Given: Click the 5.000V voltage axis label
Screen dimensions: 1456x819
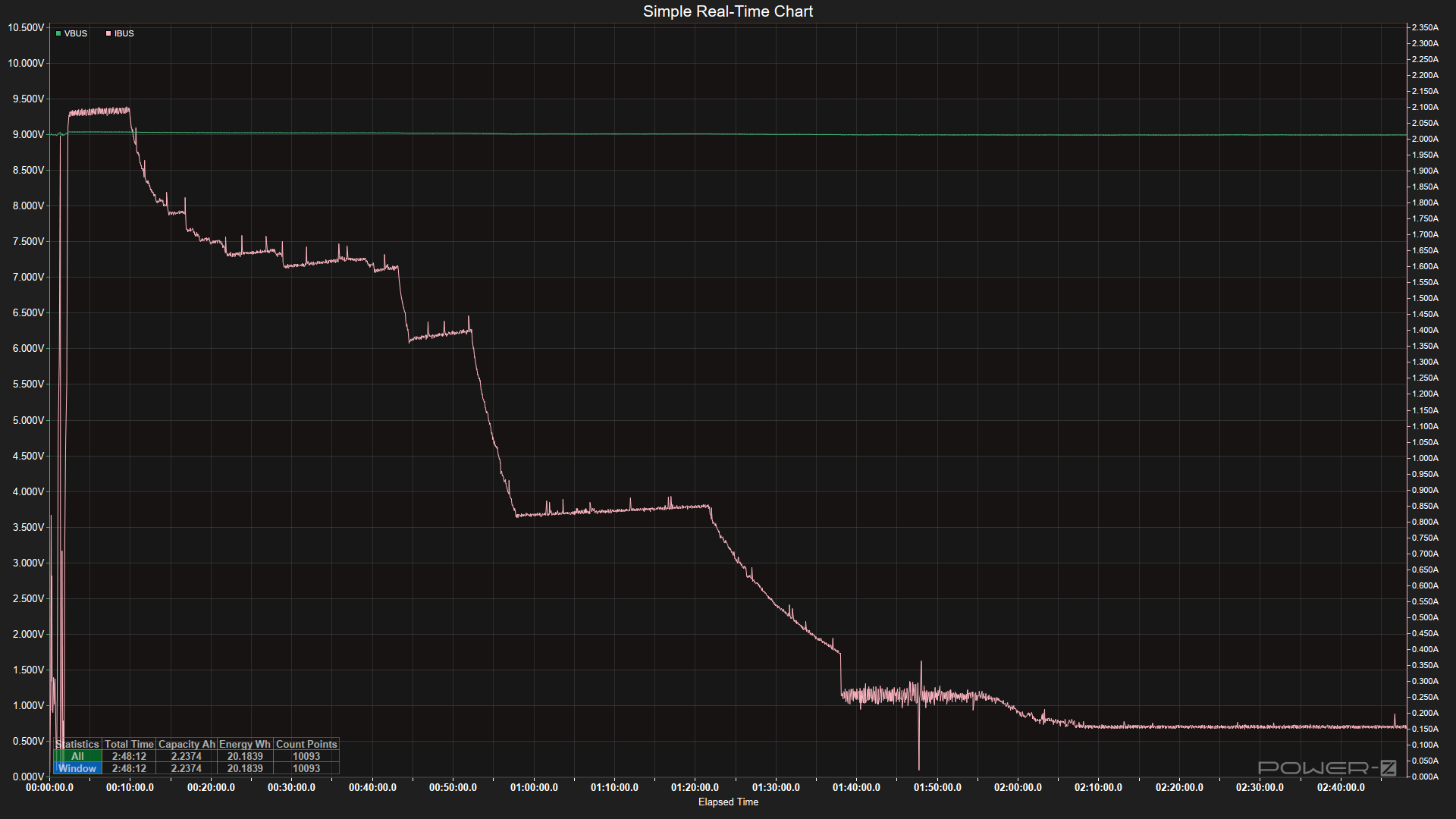Looking at the screenshot, I should (x=28, y=420).
